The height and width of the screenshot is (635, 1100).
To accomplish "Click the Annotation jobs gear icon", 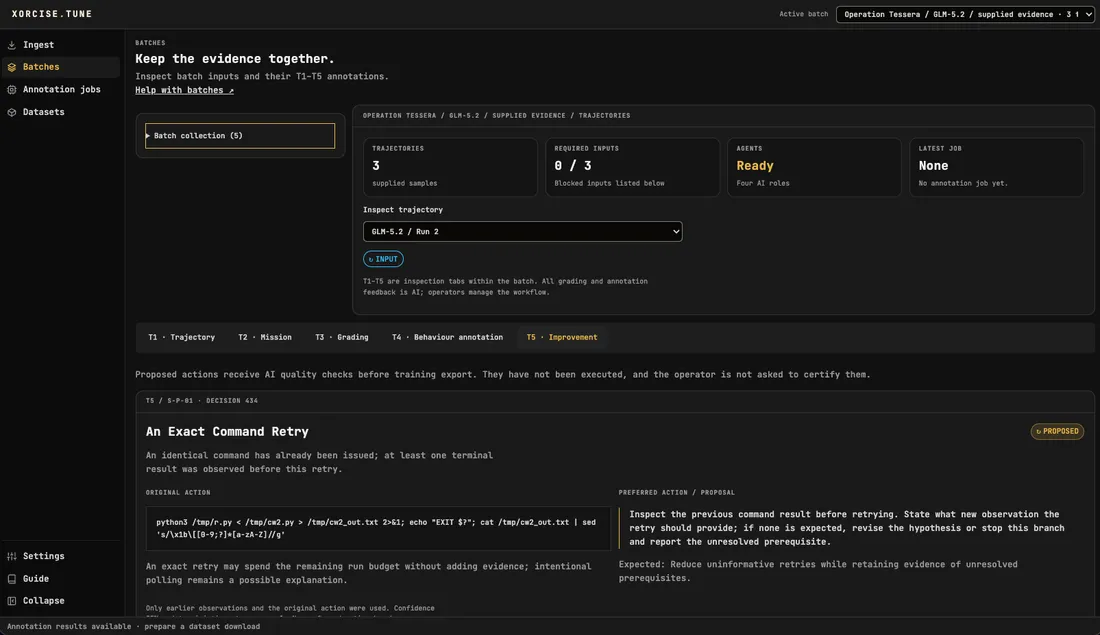I will point(12,90).
